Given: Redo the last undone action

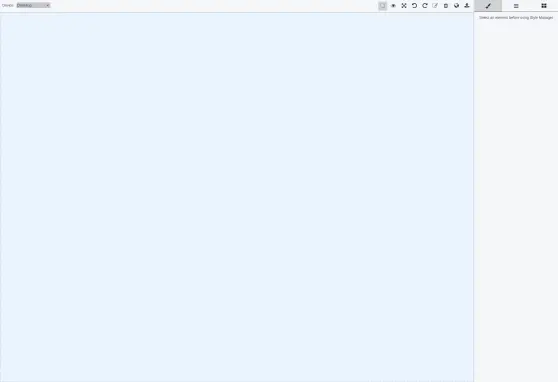Looking at the screenshot, I should (425, 6).
